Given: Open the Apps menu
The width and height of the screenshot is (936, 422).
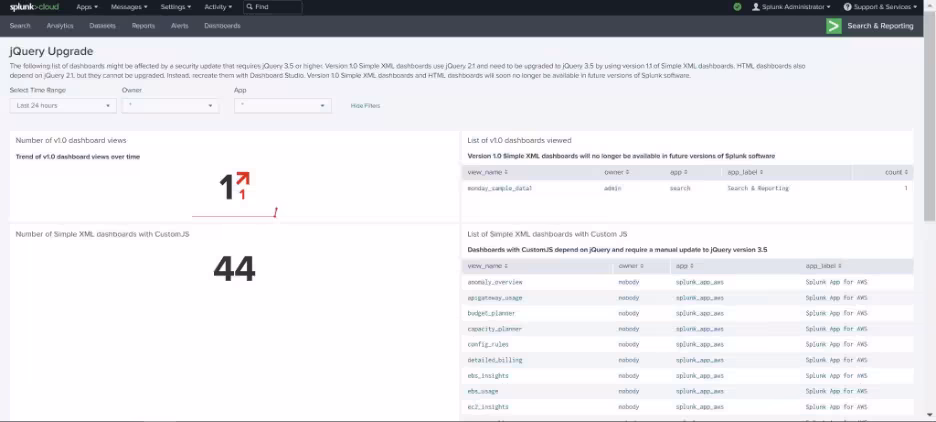Looking at the screenshot, I should coord(87,7).
